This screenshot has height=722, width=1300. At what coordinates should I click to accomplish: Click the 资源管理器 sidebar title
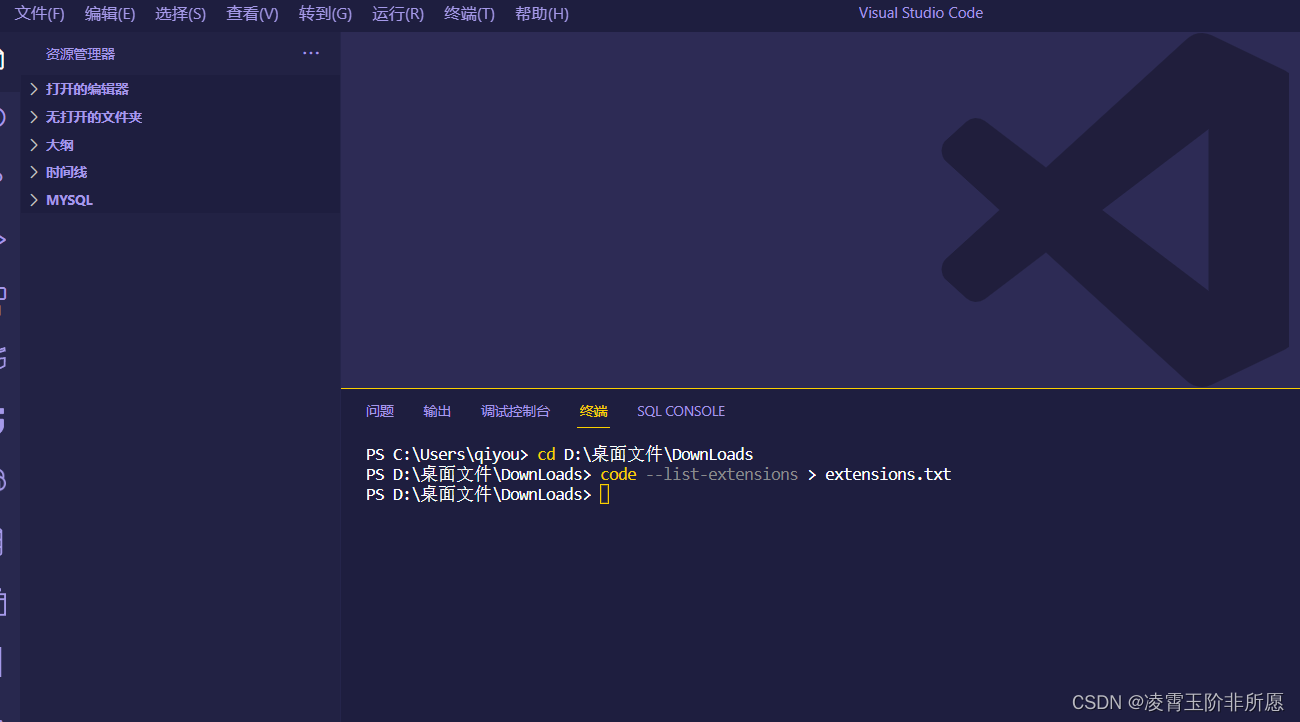tap(80, 54)
